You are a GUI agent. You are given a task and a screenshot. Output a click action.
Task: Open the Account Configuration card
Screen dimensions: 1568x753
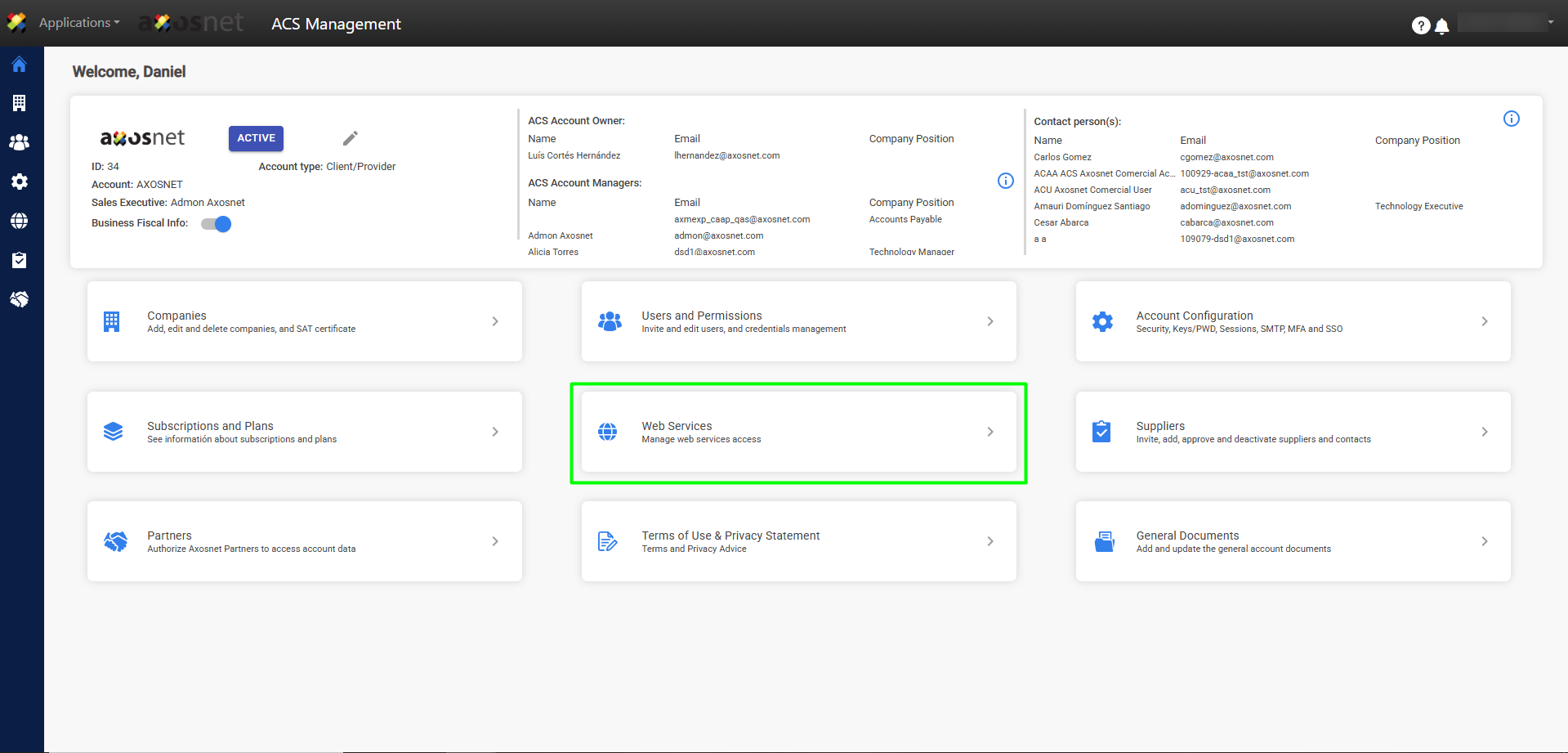coord(1292,321)
